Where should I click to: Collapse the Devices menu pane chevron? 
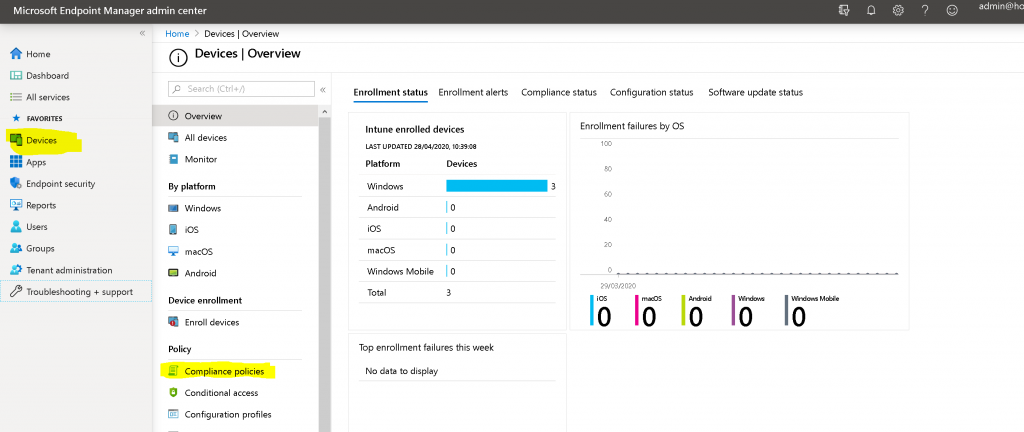(x=323, y=89)
